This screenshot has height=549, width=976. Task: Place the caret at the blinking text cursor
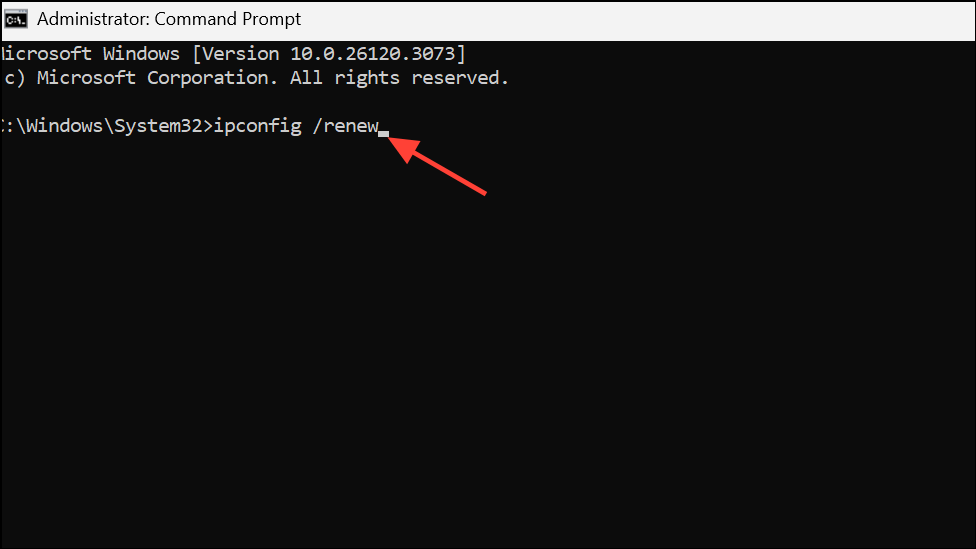point(383,133)
